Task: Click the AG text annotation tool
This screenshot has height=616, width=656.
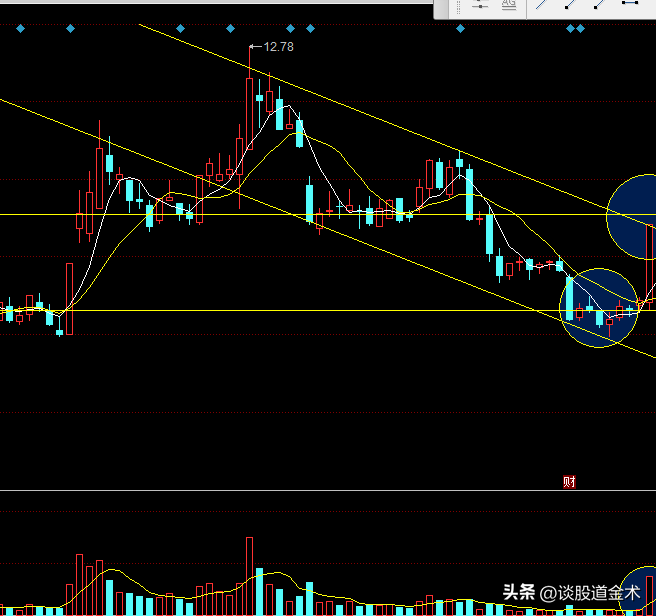Action: tap(508, 5)
